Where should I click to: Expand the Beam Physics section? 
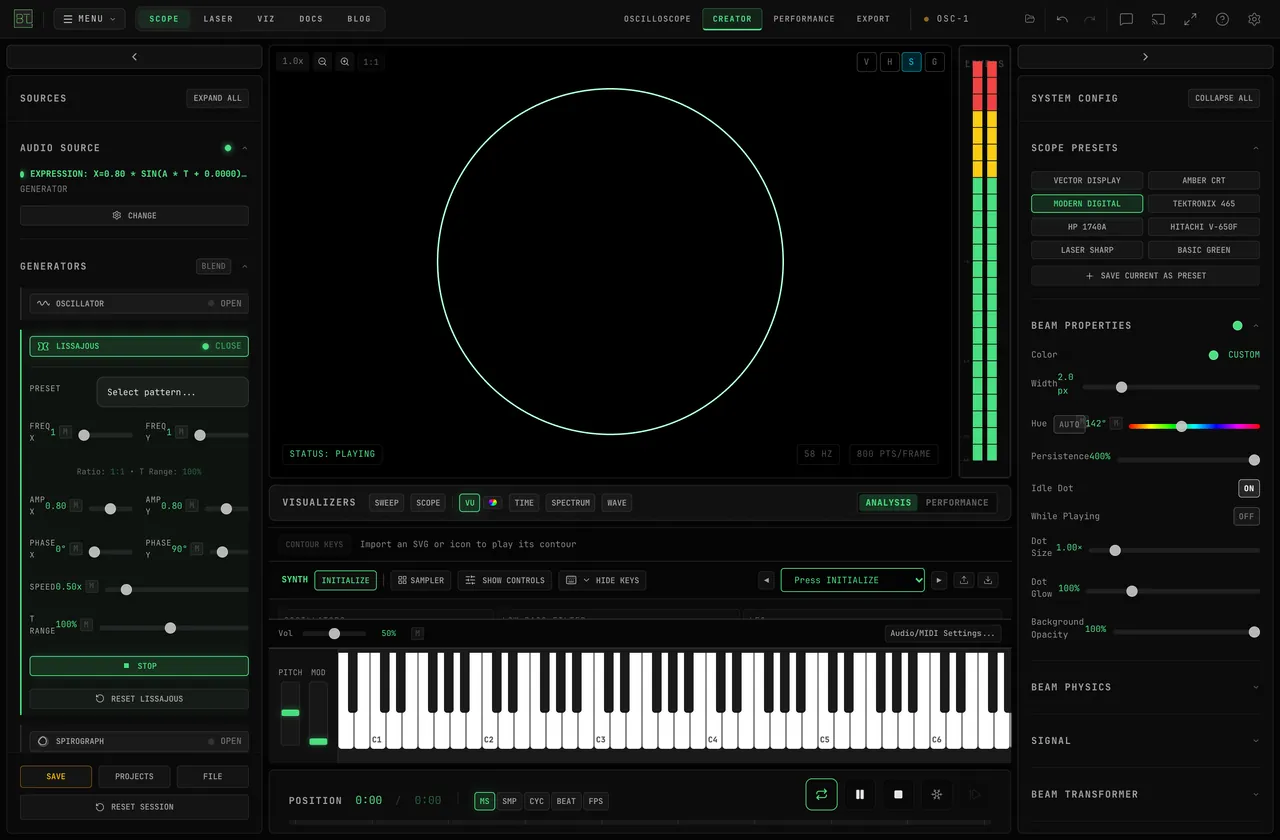tap(1145, 688)
